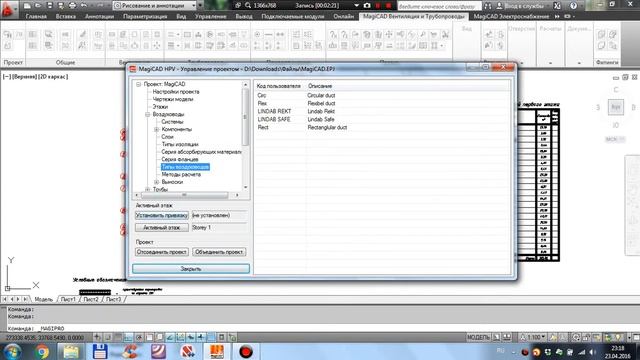Screen dimensions: 640x360
Task: Click the Закрыть button in the dialog
Action: coord(191,269)
